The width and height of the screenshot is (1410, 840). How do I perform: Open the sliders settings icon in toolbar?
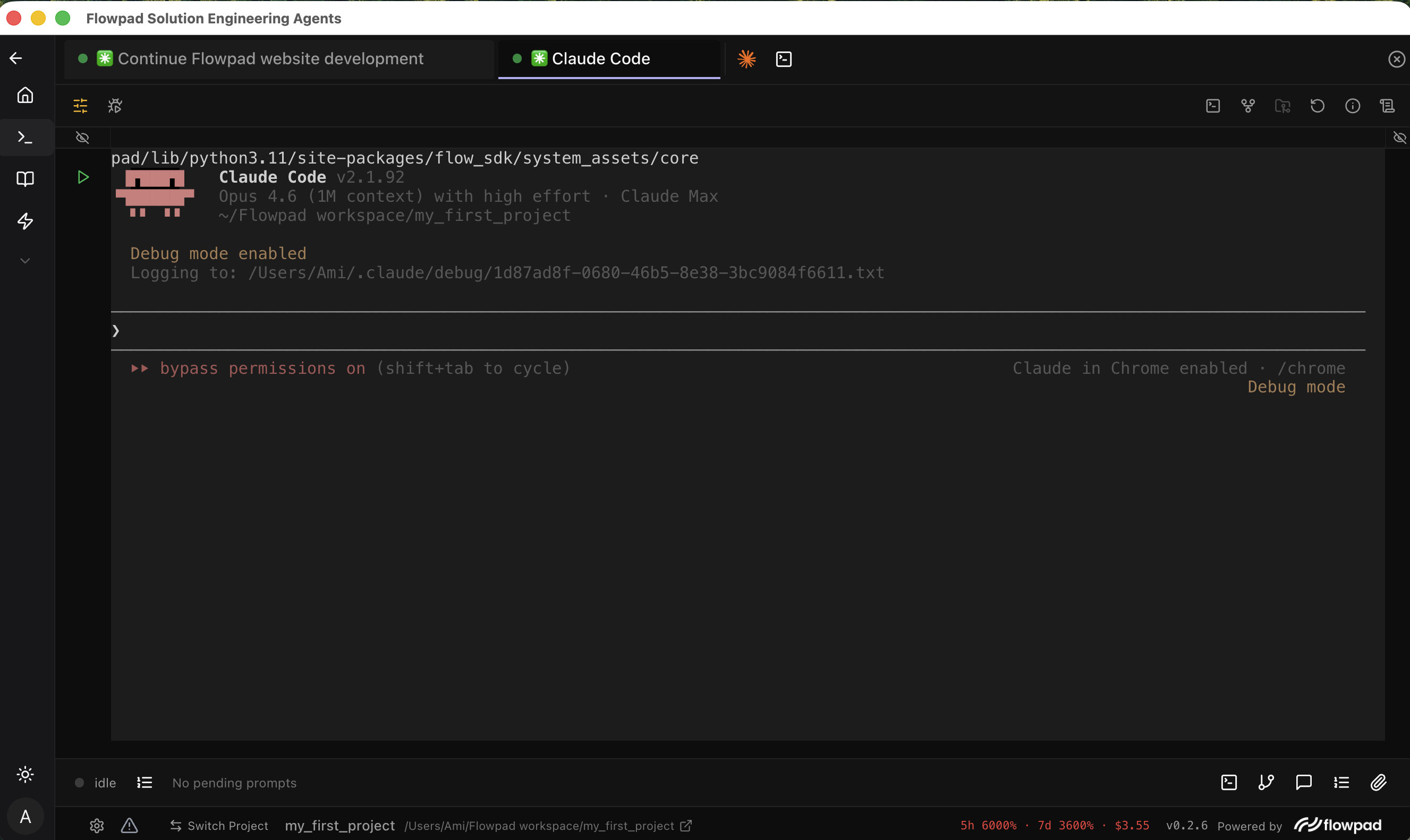pyautogui.click(x=80, y=106)
